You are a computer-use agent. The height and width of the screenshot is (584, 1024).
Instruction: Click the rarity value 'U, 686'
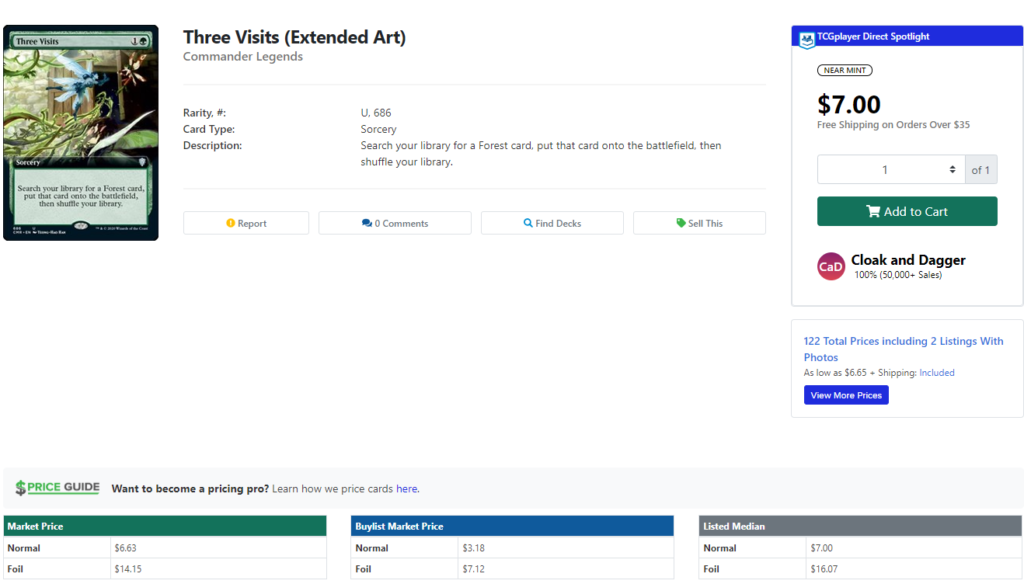click(376, 113)
